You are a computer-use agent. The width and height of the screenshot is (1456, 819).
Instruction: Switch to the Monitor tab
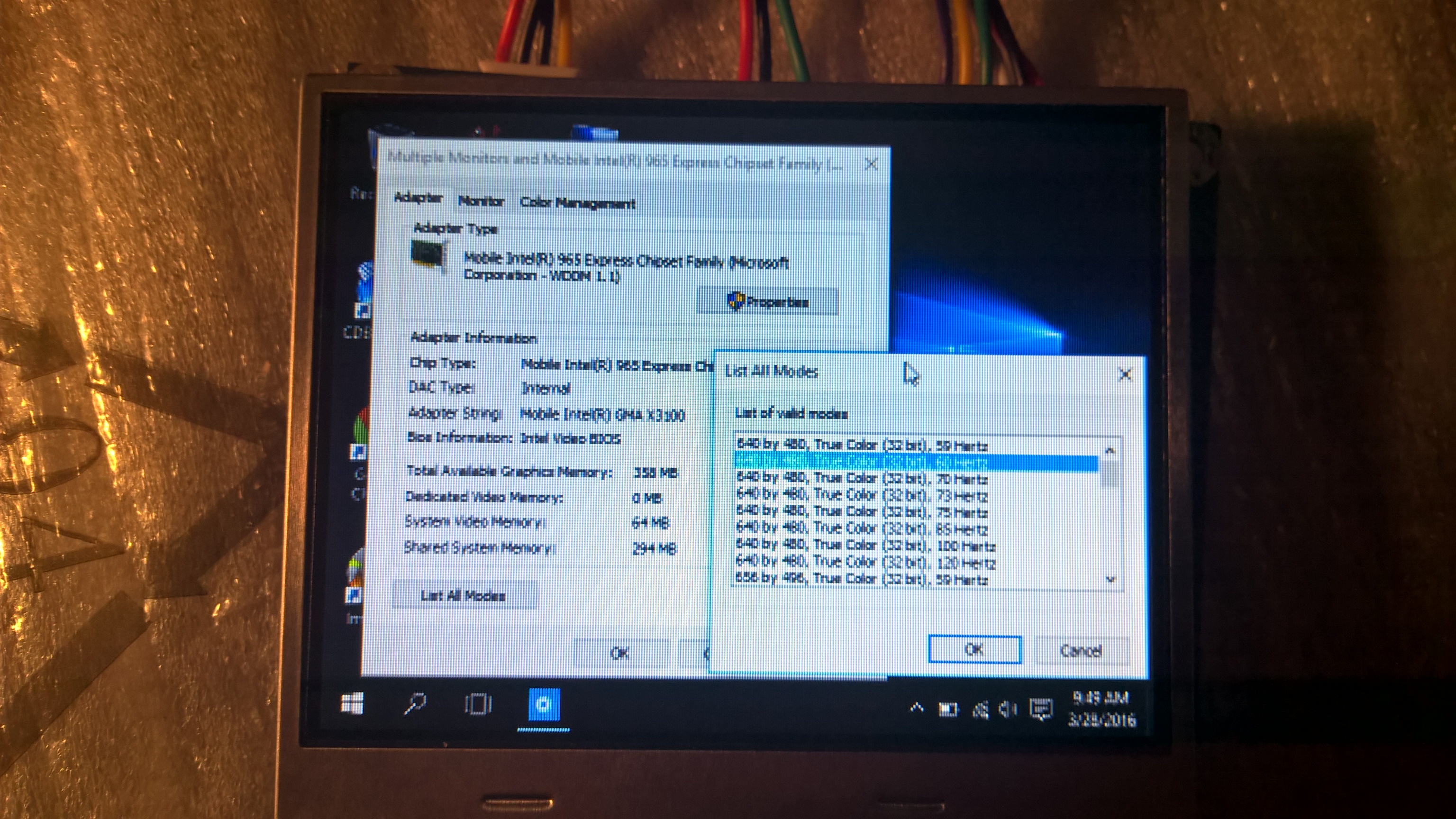481,201
